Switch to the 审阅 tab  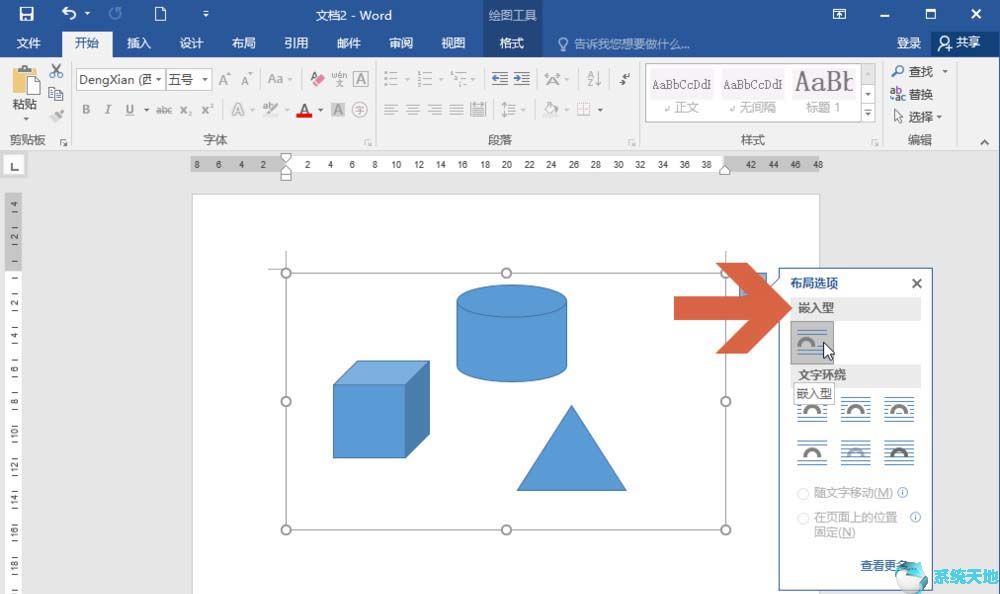point(401,43)
